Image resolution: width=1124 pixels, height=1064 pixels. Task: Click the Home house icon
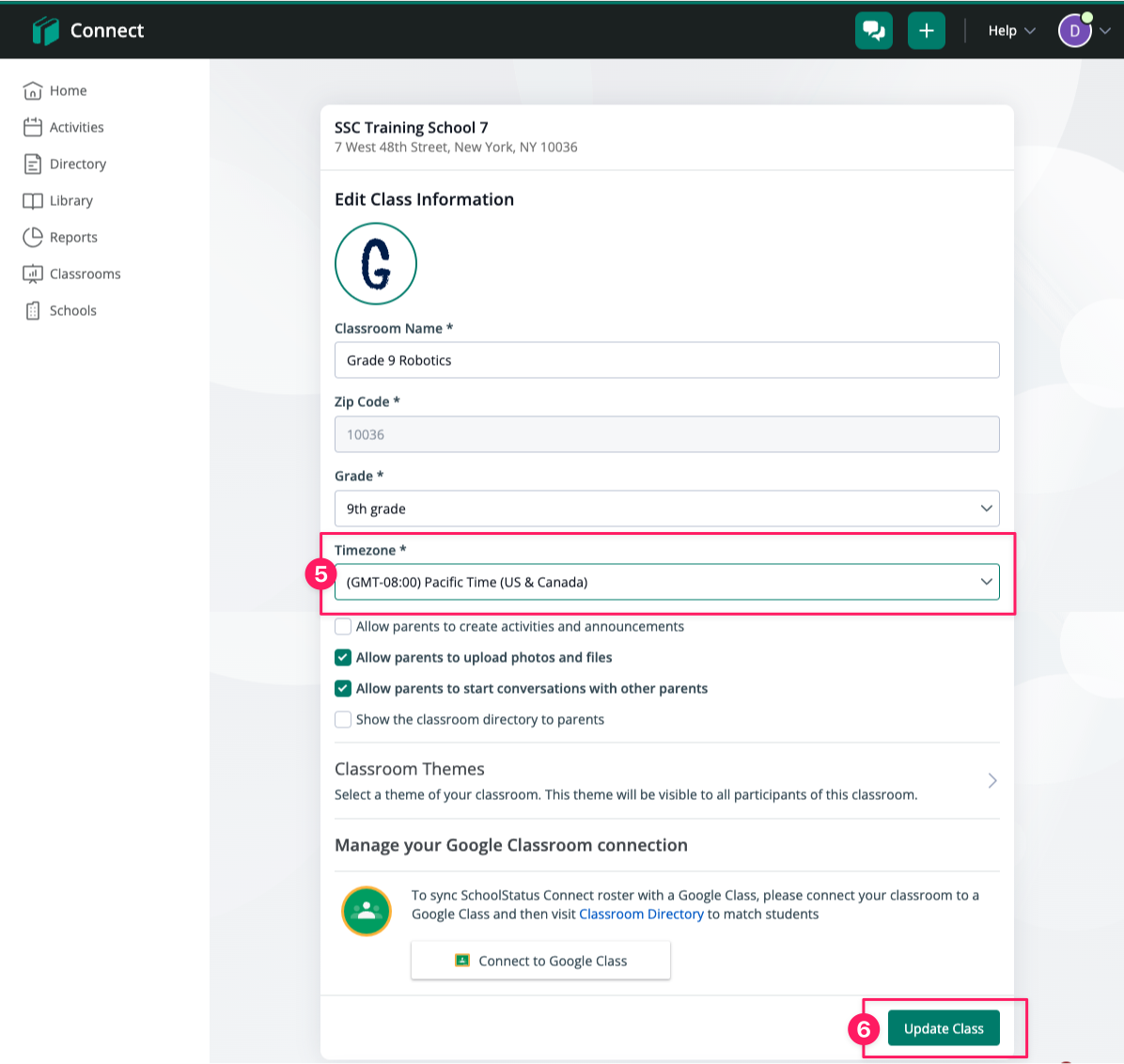click(32, 90)
